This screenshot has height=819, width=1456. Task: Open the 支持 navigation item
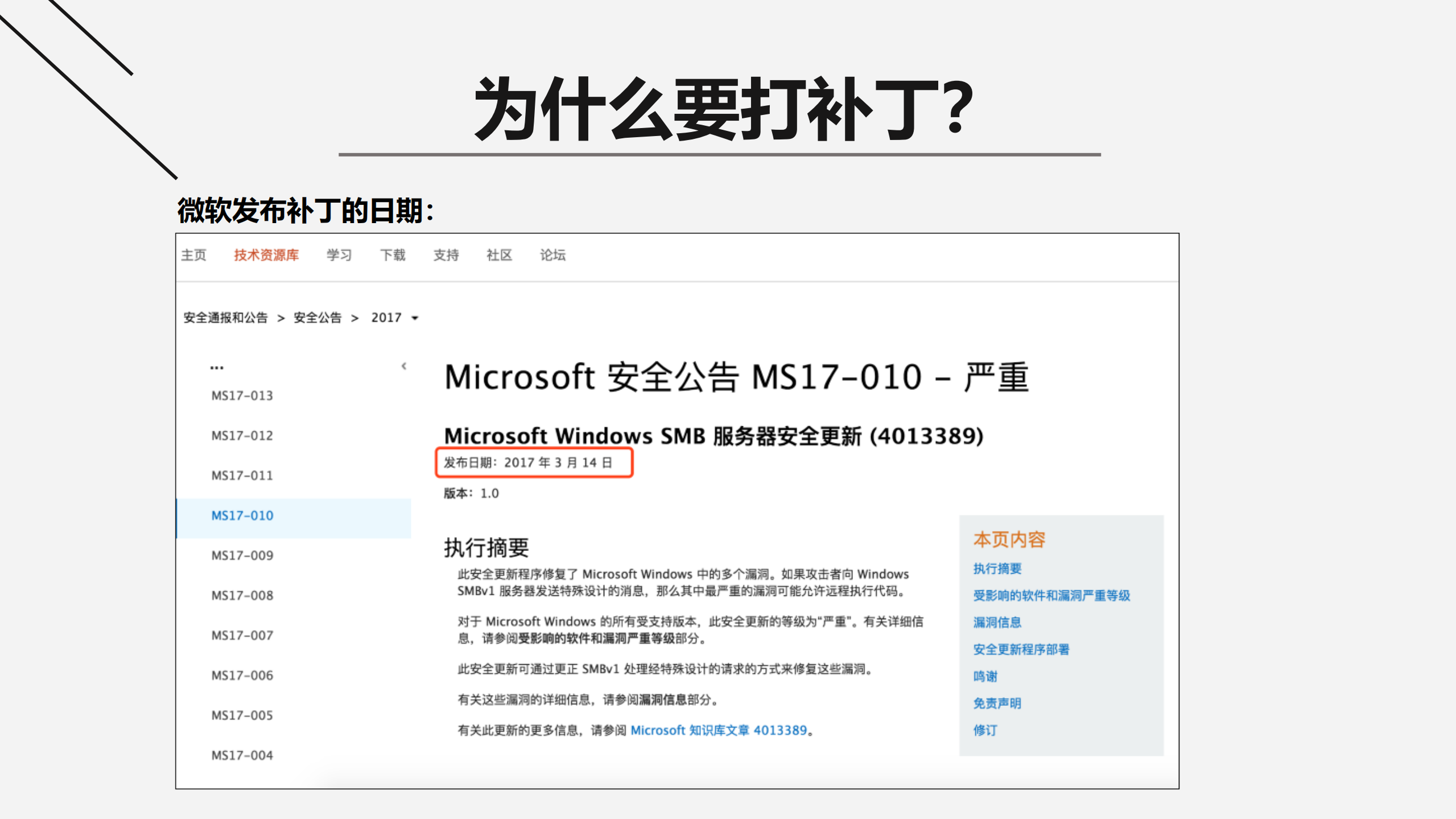(x=446, y=255)
